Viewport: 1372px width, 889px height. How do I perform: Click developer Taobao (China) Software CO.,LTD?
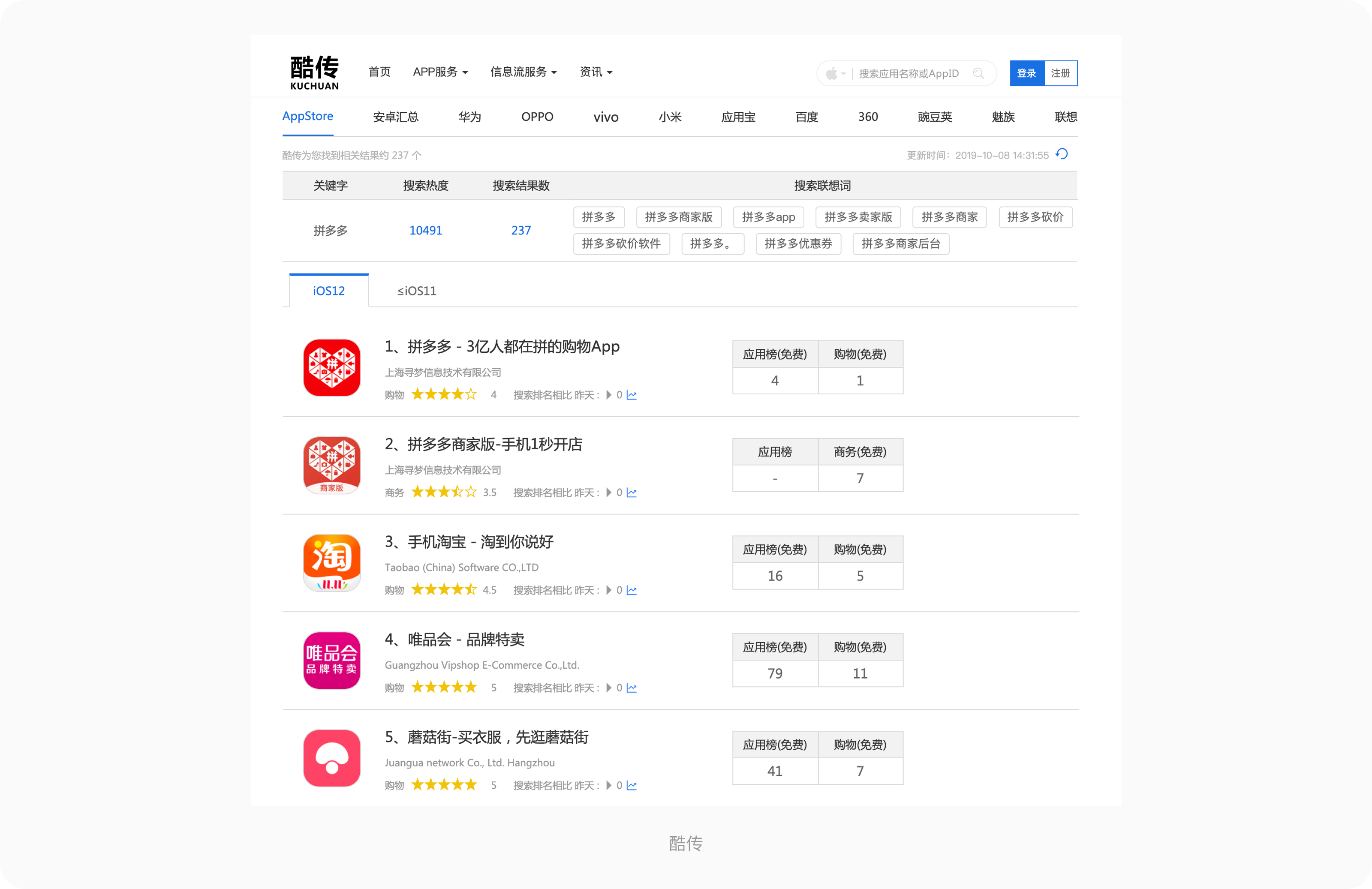(462, 568)
